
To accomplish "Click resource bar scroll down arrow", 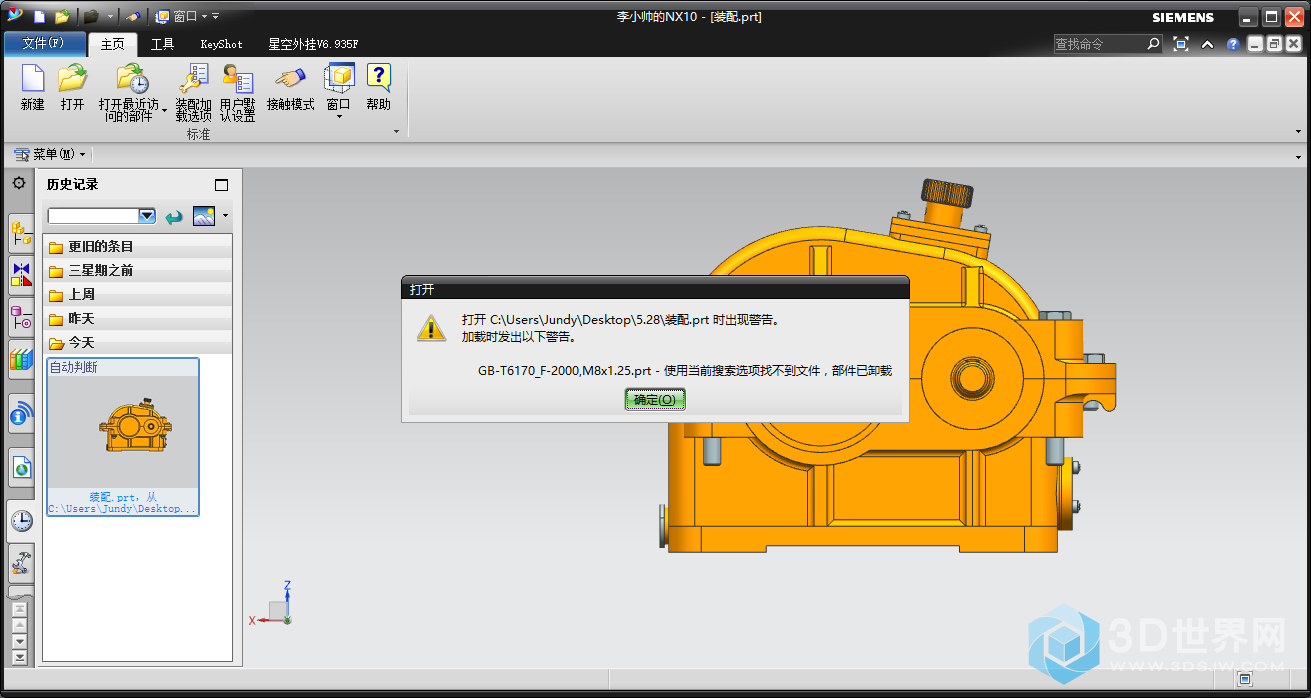I will (x=20, y=641).
